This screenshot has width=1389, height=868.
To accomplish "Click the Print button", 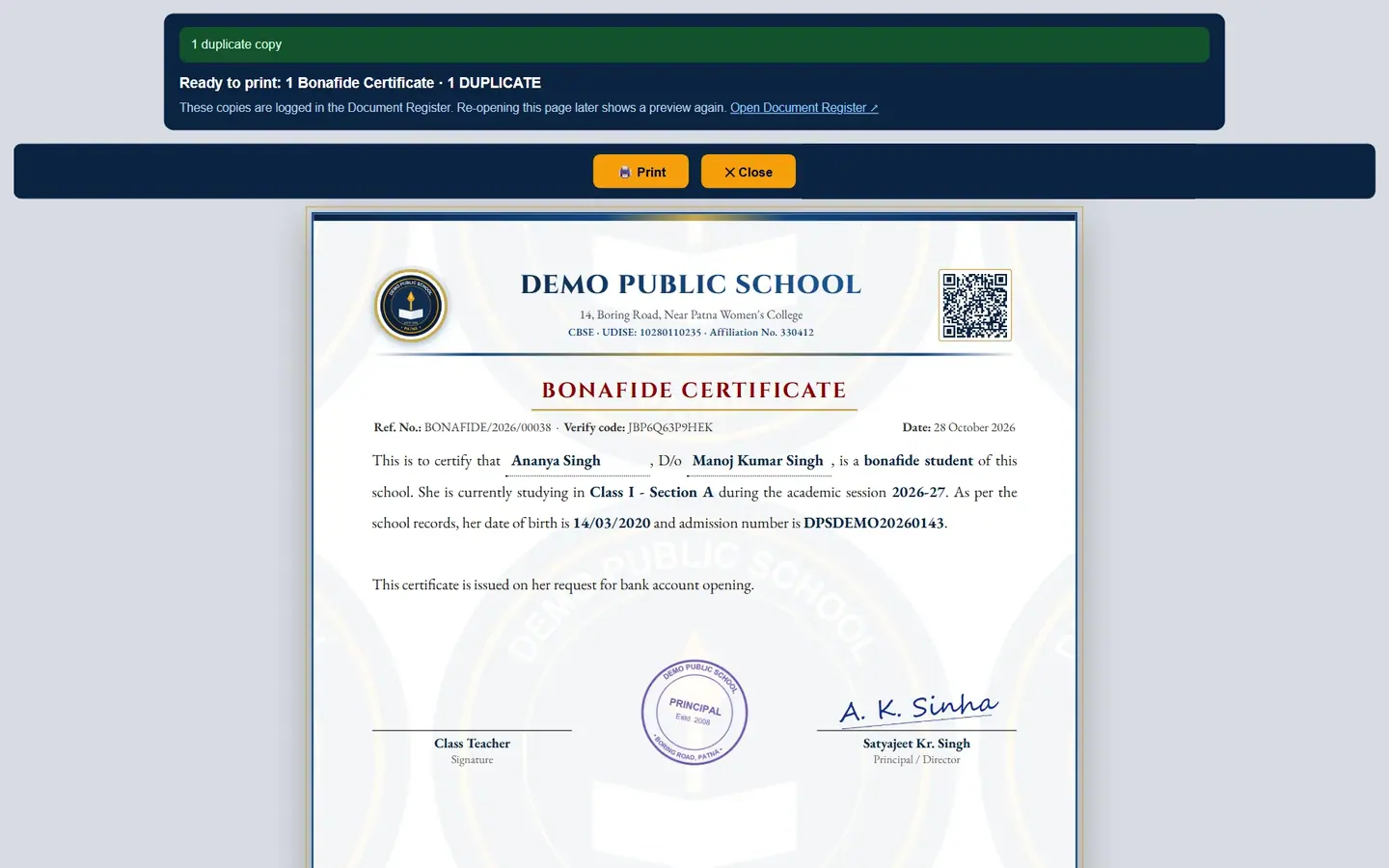I will pyautogui.click(x=640, y=172).
